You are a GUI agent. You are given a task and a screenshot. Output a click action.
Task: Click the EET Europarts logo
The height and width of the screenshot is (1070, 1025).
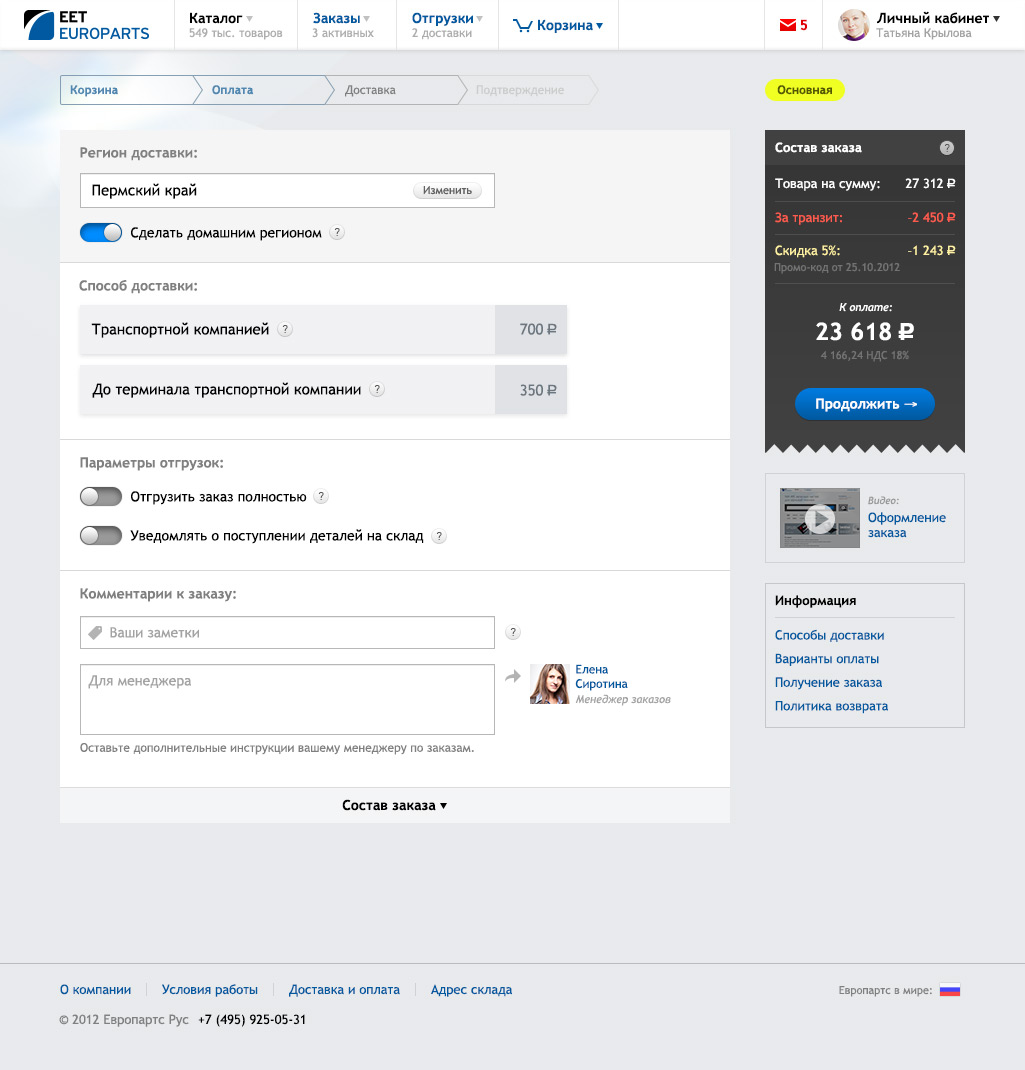pos(87,25)
